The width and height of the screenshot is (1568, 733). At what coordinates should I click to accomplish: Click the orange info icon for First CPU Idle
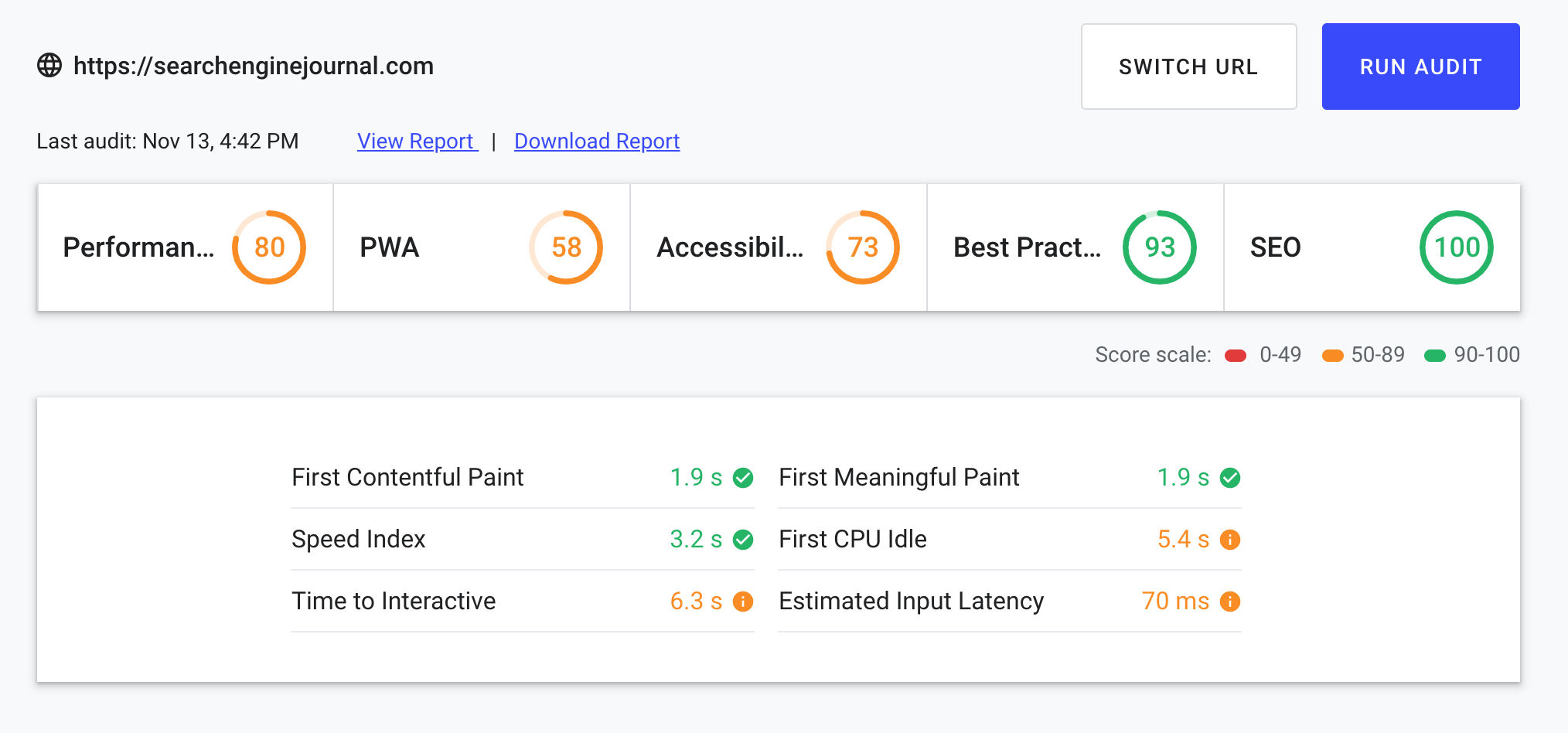pos(1230,540)
